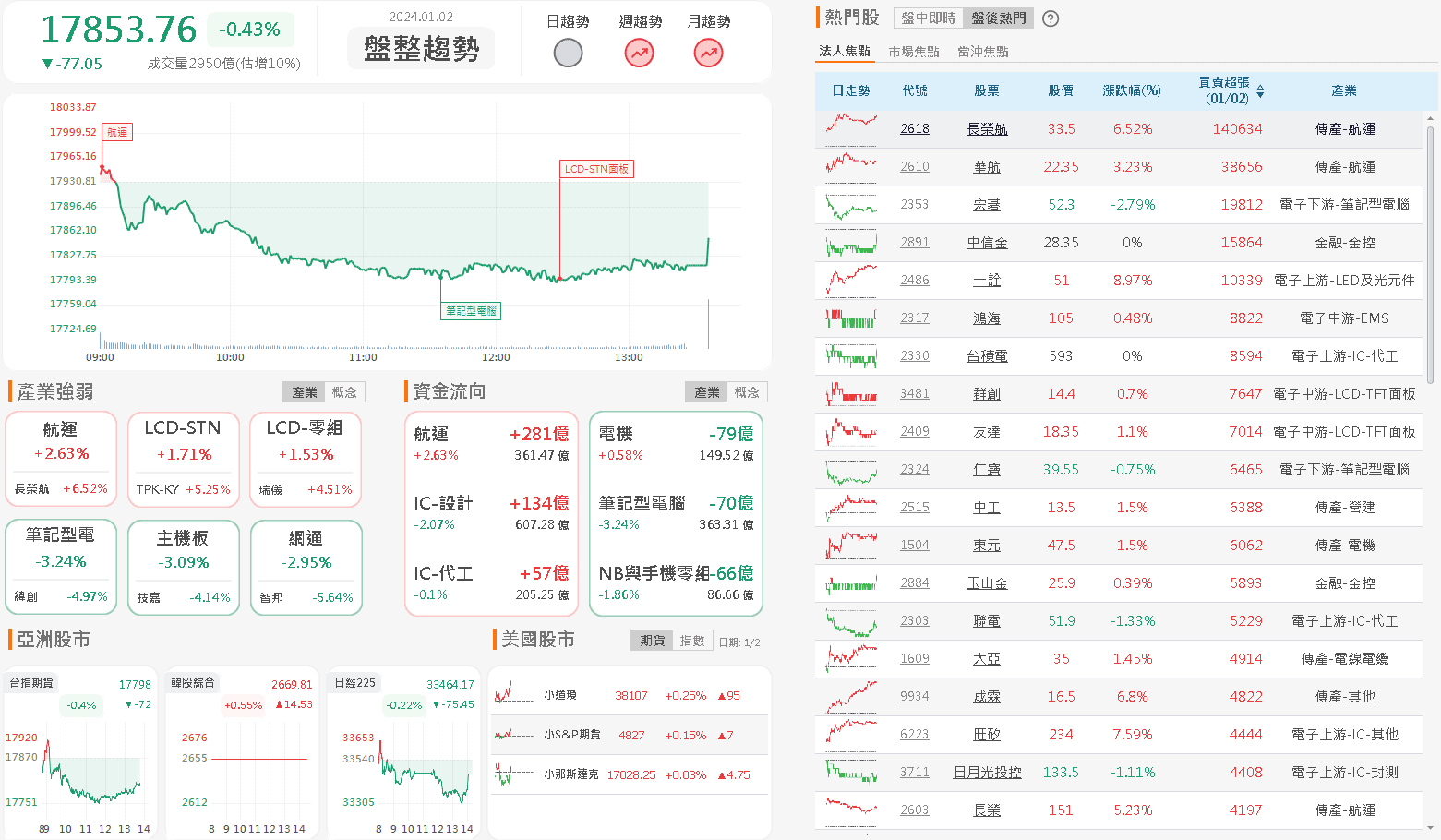Click the hot stocks list scrollbar

click(x=1431, y=254)
